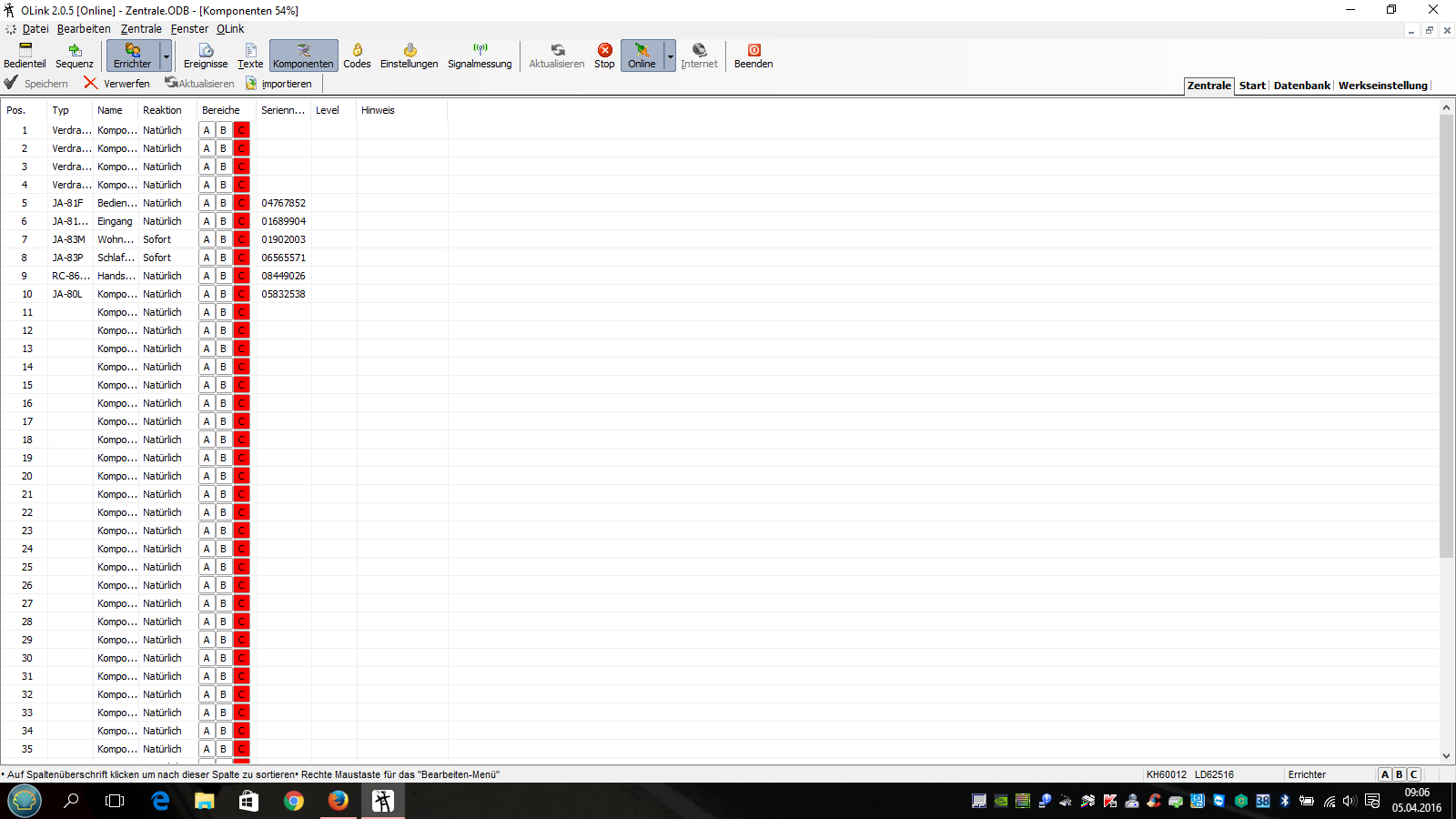
Task: Open the Texte editor icon
Action: pyautogui.click(x=250, y=56)
